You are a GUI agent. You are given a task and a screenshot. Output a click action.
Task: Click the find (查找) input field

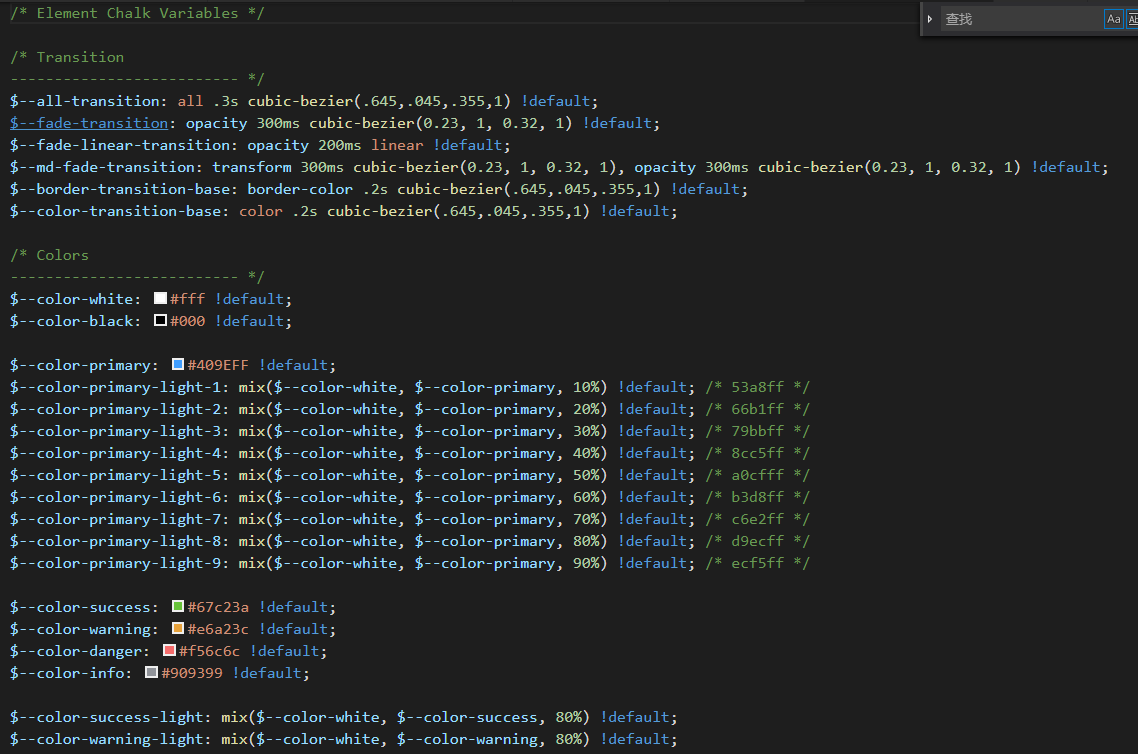tap(1020, 19)
